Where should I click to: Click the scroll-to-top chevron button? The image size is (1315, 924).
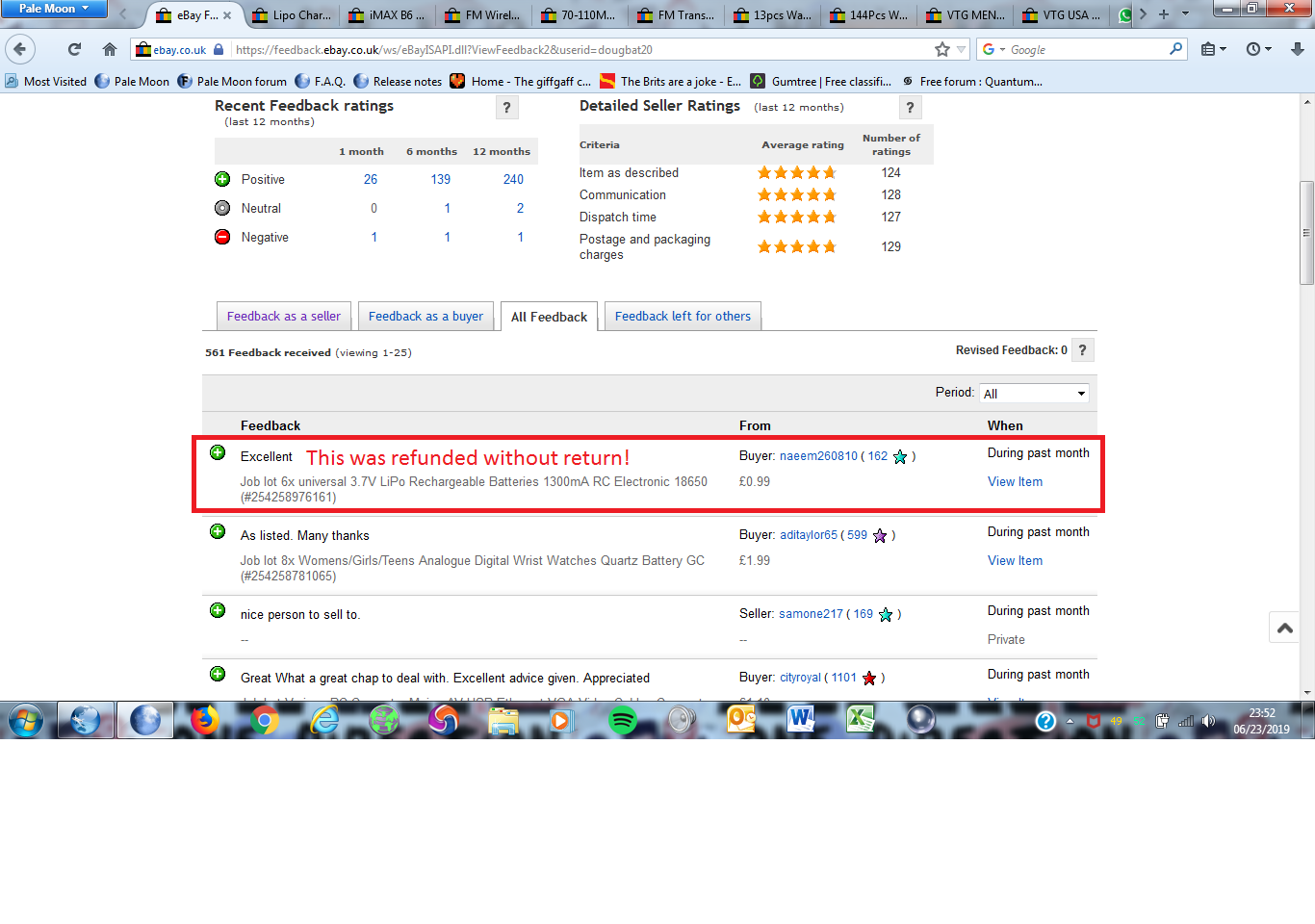(x=1284, y=628)
